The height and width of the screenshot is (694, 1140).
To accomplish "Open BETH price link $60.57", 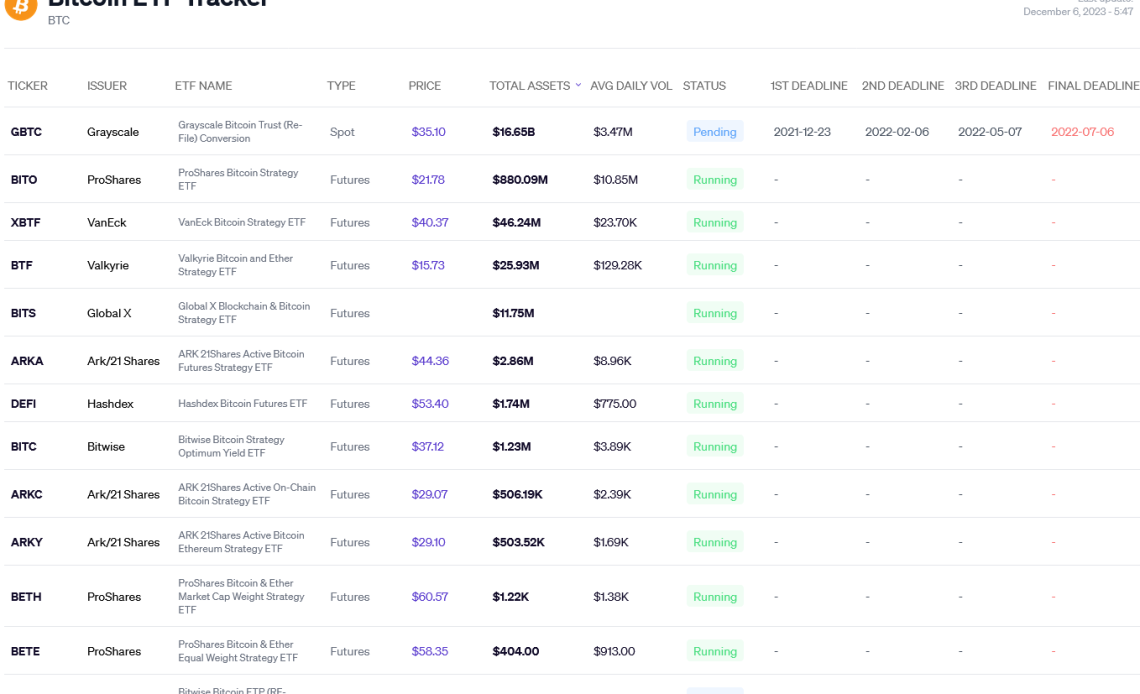I will (x=430, y=597).
